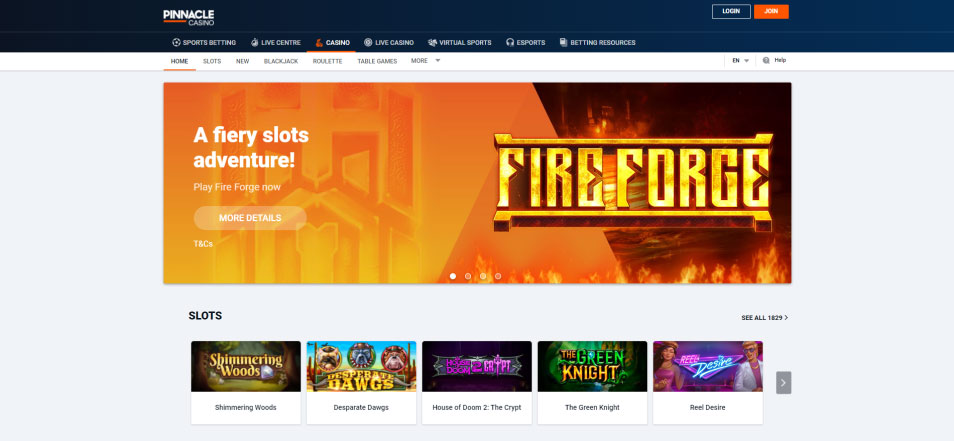
Task: Click More Details on Fire Forge banner
Action: (x=250, y=218)
